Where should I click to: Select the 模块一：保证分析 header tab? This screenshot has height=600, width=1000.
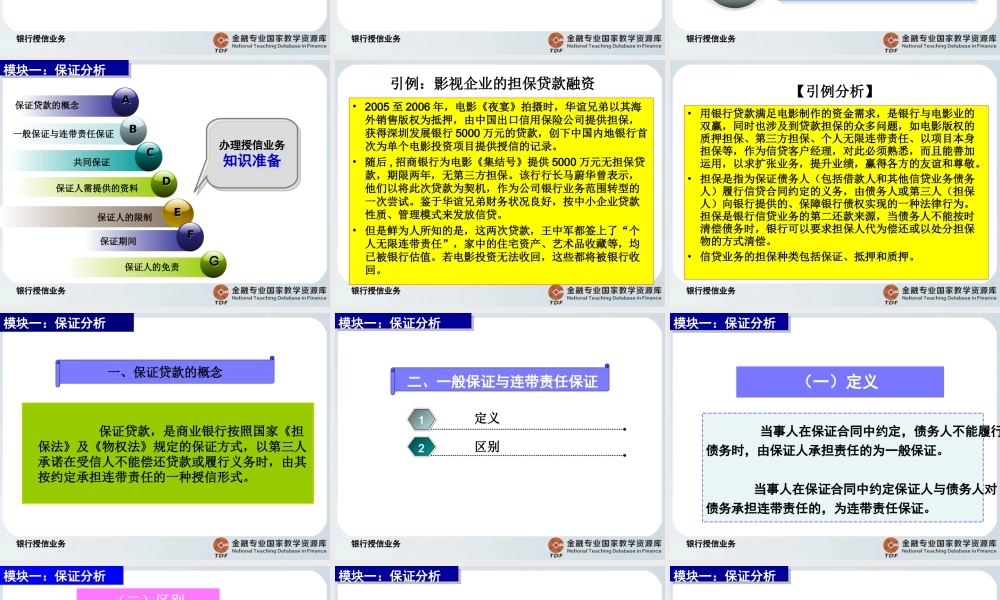click(x=65, y=70)
